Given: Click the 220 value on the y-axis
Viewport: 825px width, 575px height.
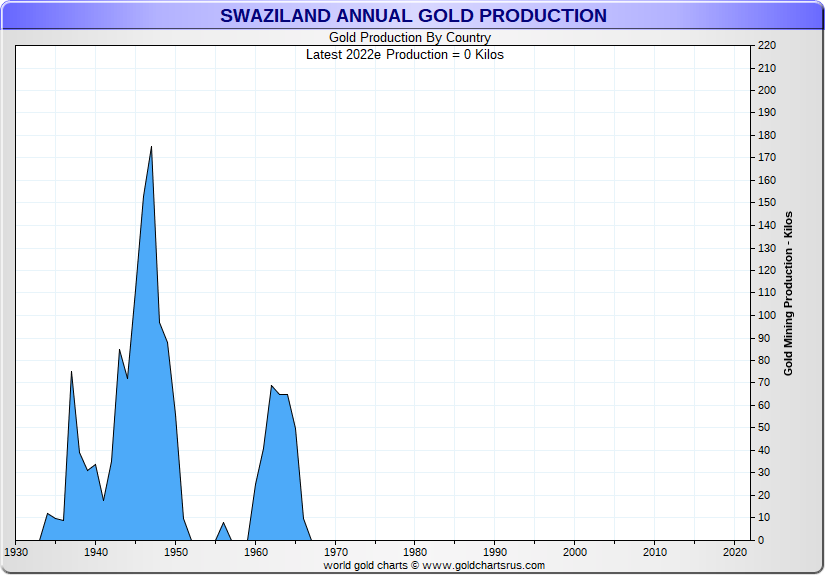Looking at the screenshot, I should point(768,45).
